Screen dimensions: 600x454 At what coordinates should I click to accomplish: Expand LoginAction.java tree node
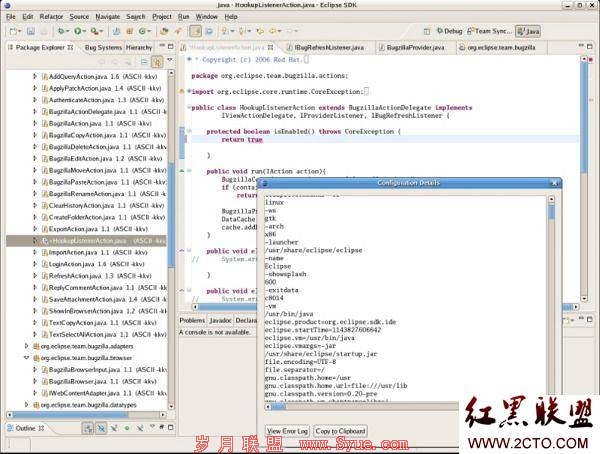coord(35,264)
